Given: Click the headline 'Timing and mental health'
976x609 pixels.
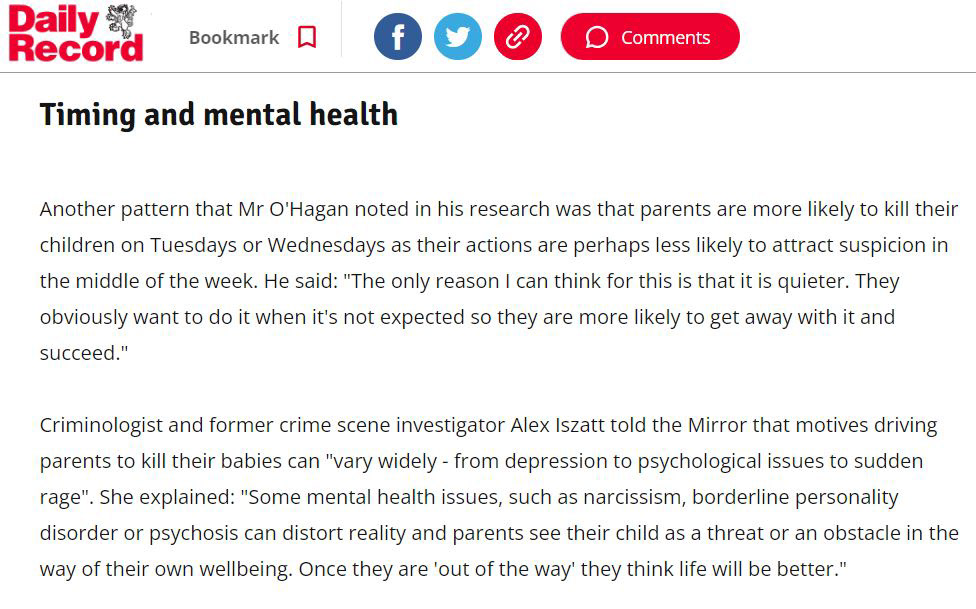Looking at the screenshot, I should coord(217,114).
